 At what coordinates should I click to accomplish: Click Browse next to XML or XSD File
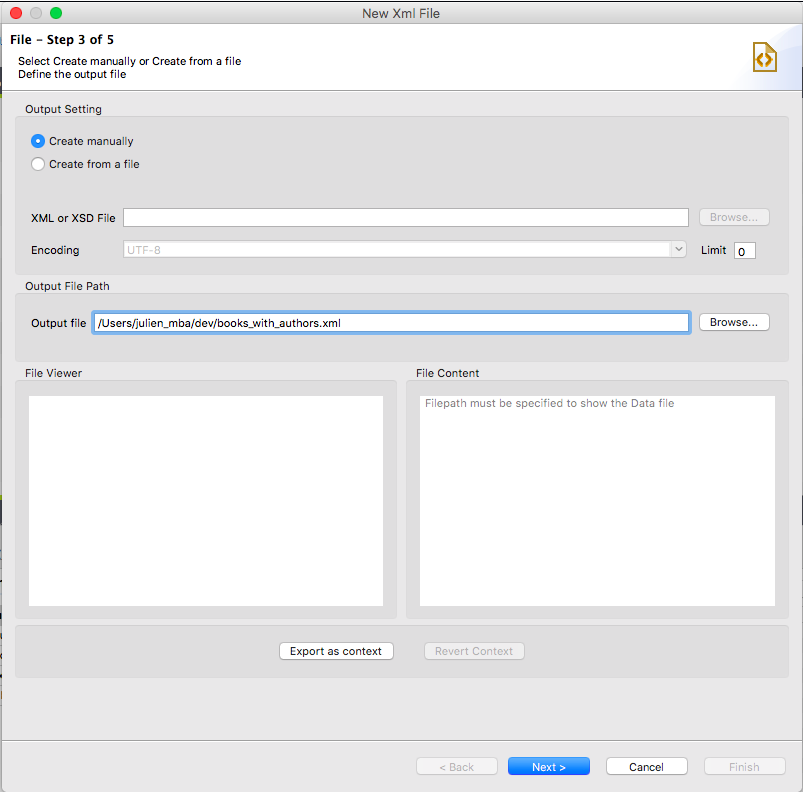coord(733,217)
